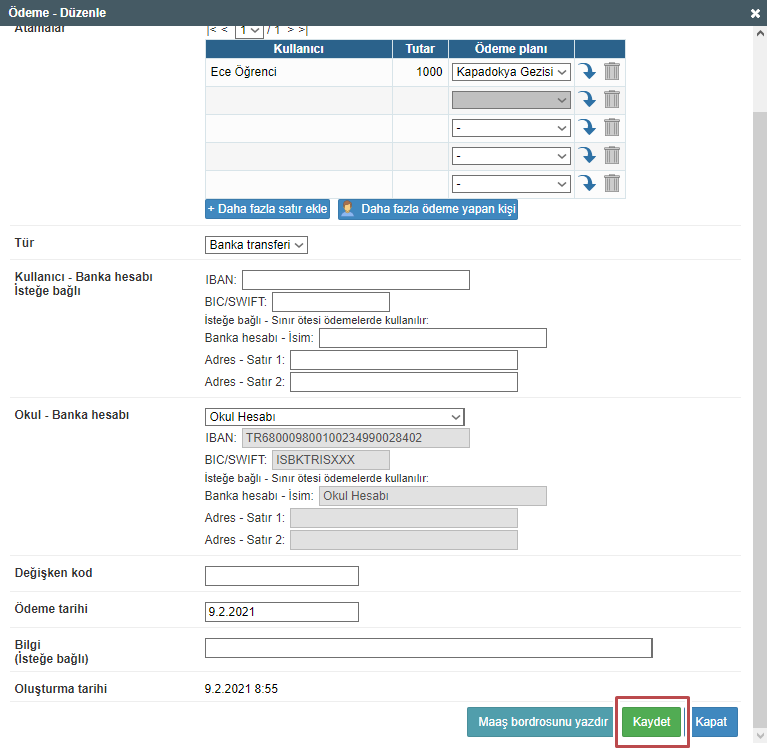
Task: Click the Kapat button
Action: 714,722
